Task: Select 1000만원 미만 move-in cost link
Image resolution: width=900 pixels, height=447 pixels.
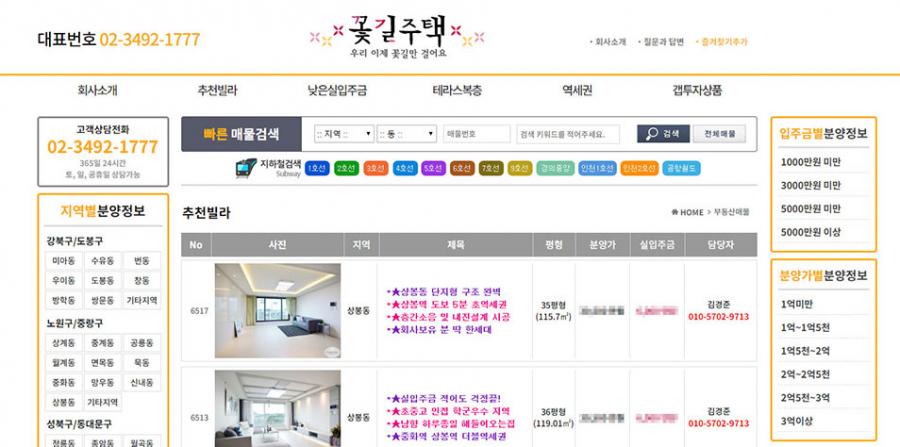Action: coord(811,161)
